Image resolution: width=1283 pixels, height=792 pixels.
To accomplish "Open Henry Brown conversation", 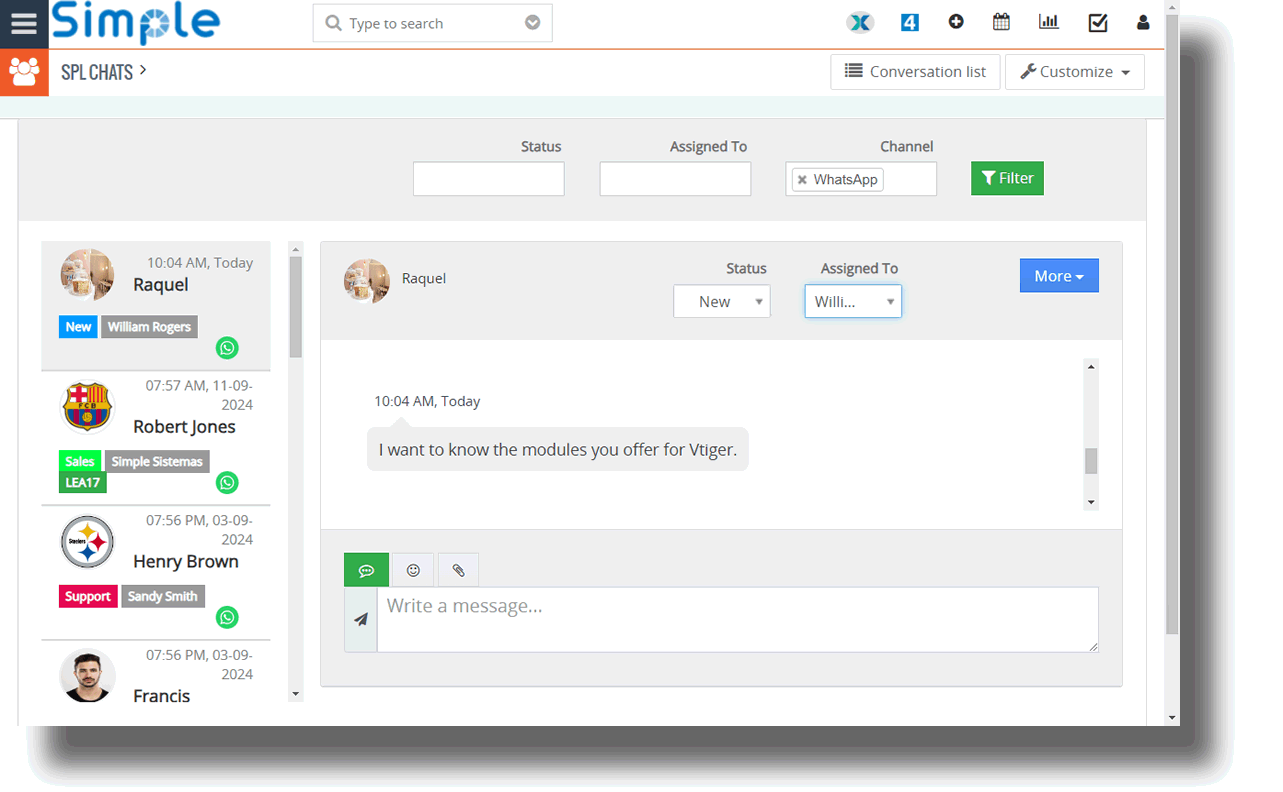I will (156, 573).
